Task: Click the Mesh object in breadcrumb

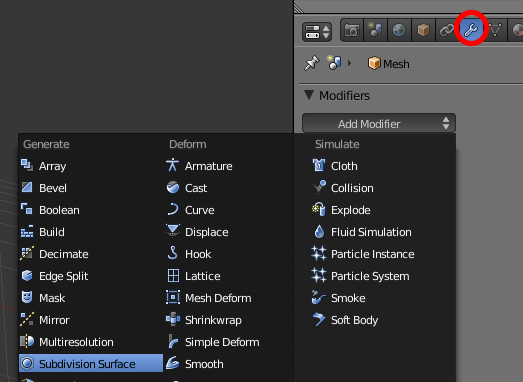Action: (x=389, y=63)
